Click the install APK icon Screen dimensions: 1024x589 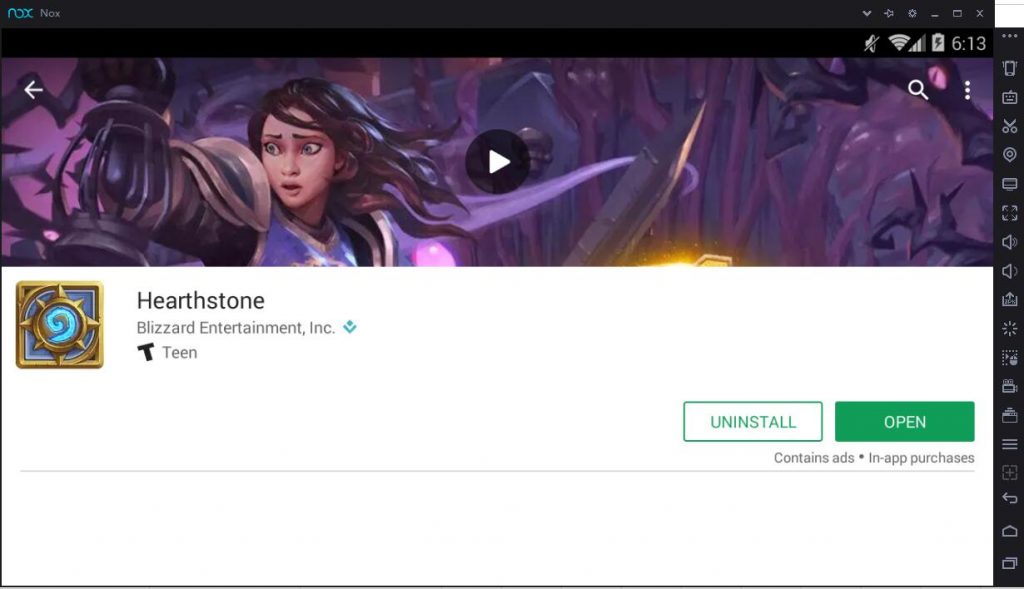tap(1010, 300)
